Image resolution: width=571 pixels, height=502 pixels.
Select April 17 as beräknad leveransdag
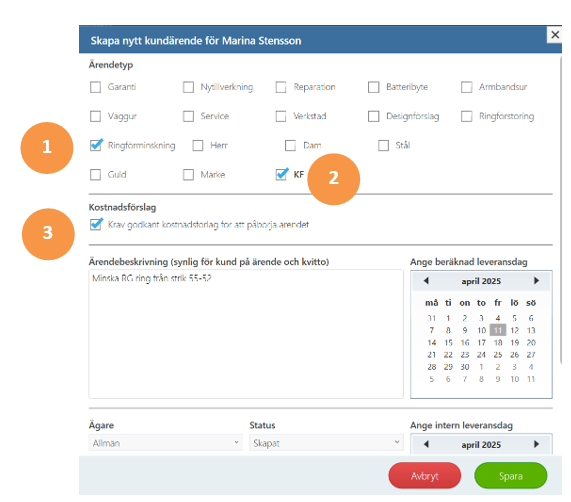coord(481,343)
